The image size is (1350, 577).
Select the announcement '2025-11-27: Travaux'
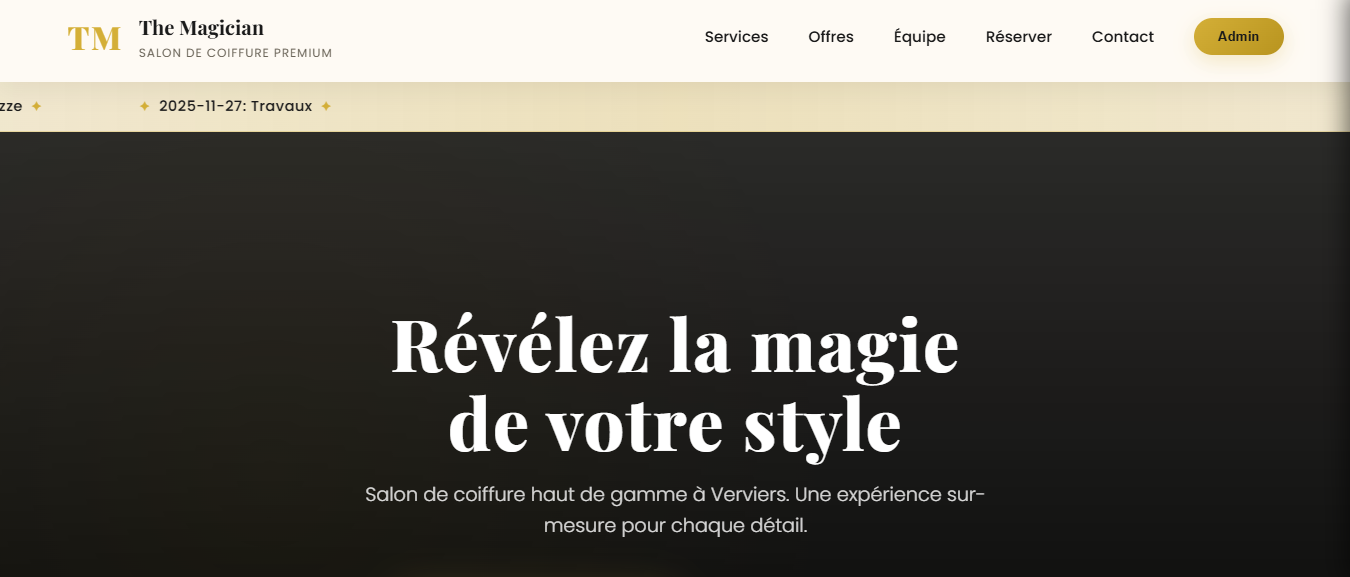click(x=236, y=105)
